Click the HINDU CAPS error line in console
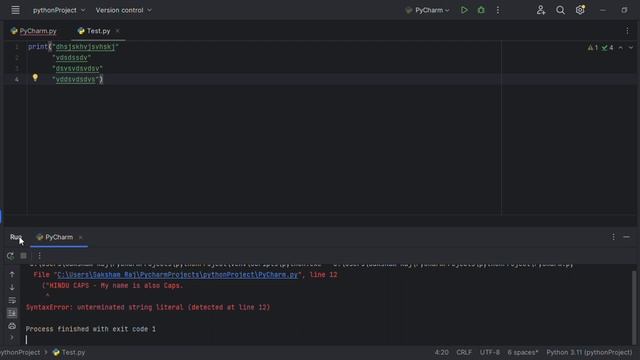Screen dimensions: 640x360 point(113,286)
